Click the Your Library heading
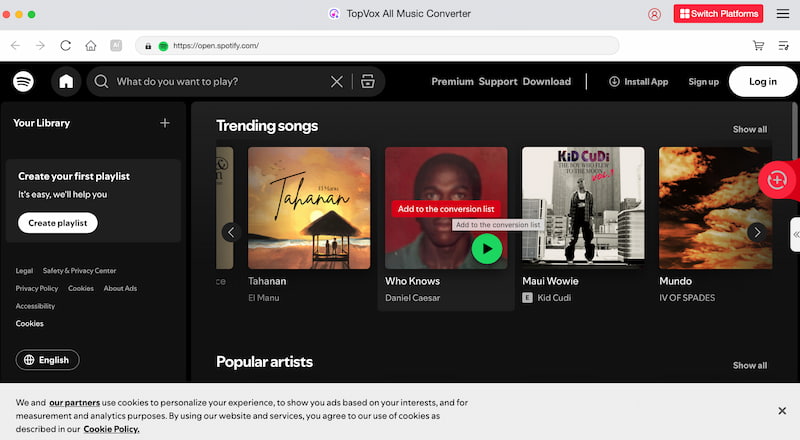 pos(41,123)
